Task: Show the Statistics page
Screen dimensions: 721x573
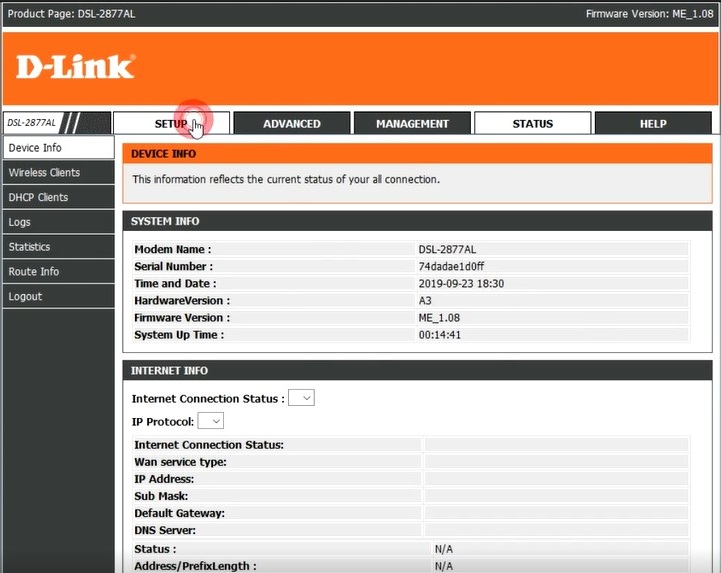Action: click(58, 247)
